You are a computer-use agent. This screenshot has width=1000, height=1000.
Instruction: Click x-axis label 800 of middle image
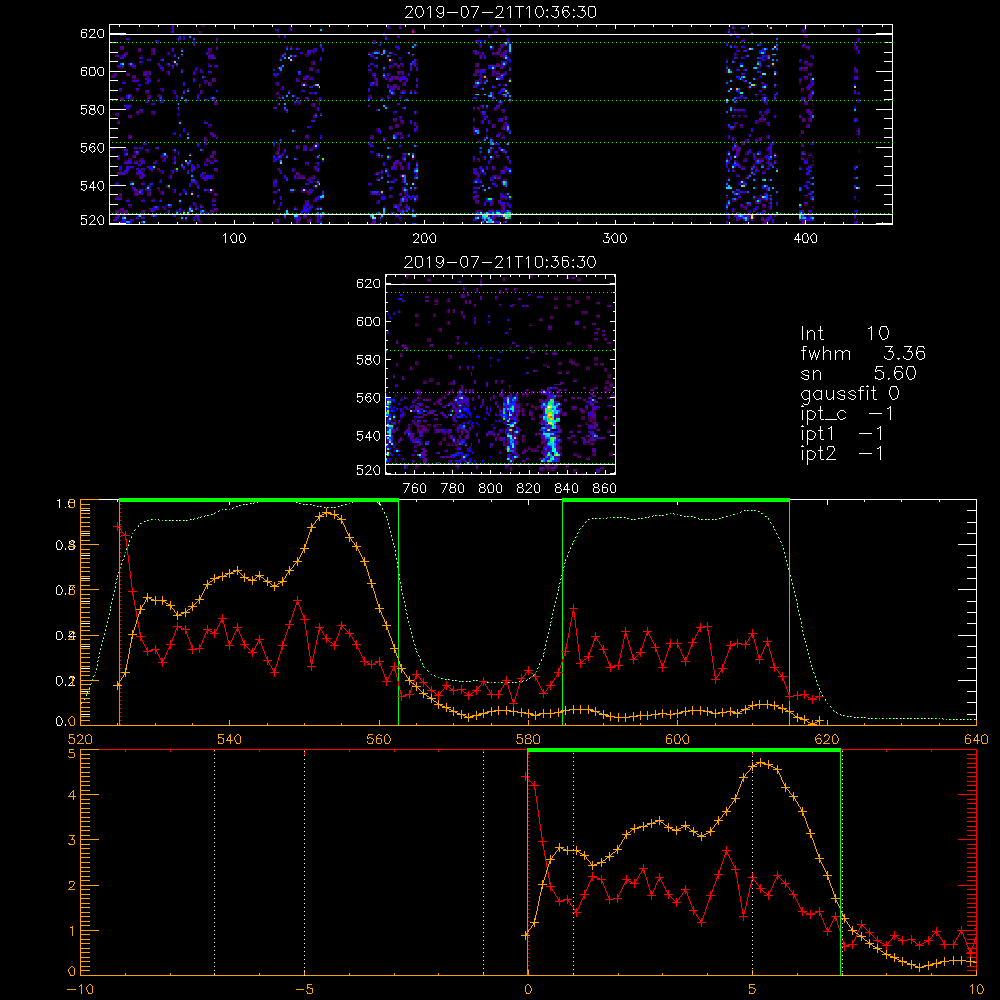[490, 489]
